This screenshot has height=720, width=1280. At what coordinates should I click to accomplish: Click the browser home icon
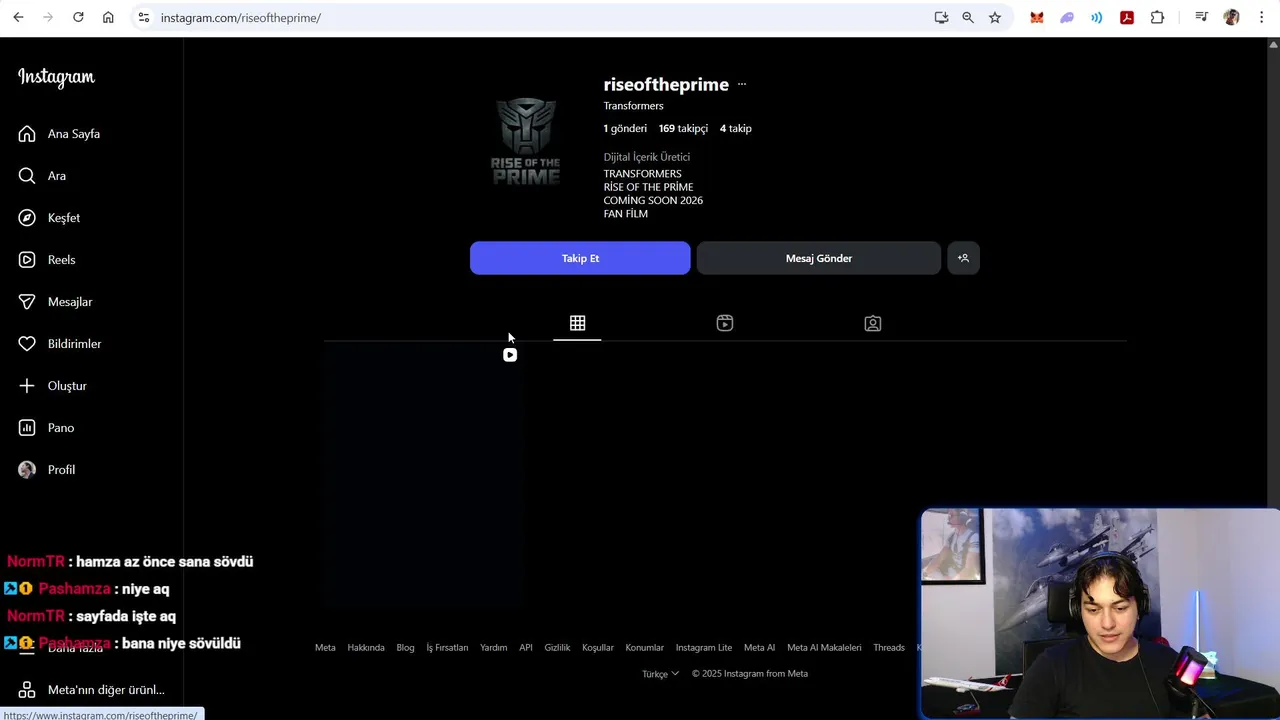(x=108, y=17)
